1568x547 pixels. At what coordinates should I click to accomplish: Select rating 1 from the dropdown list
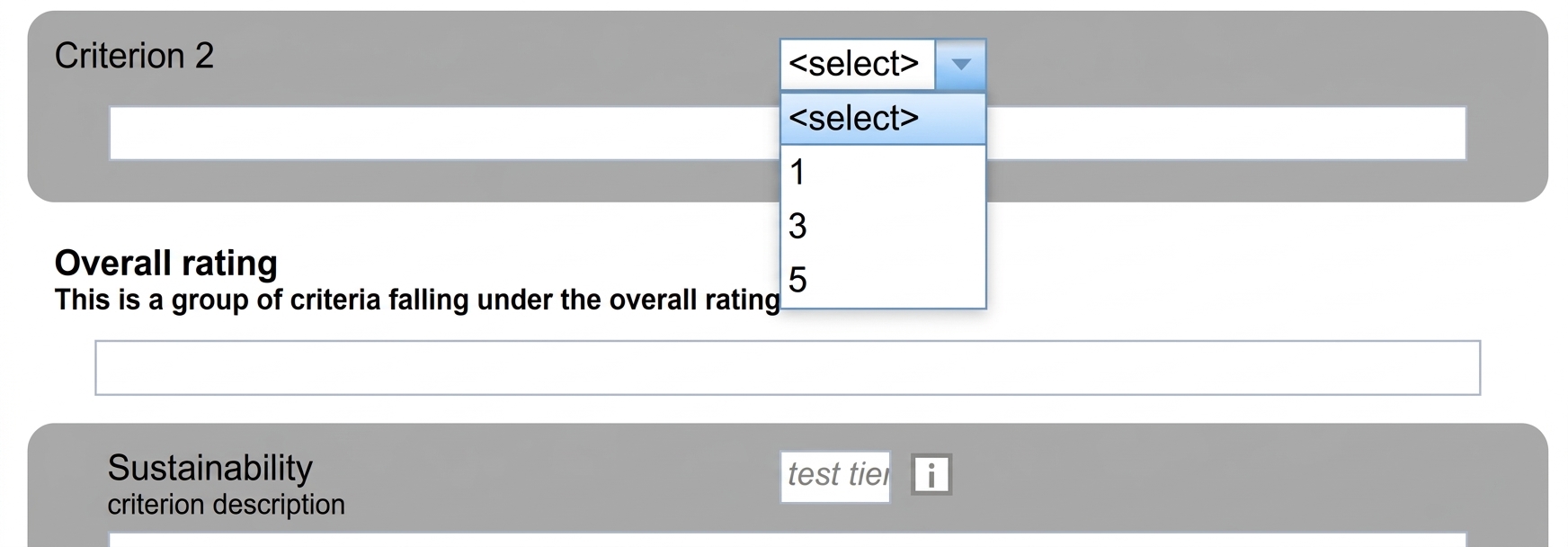coord(883,172)
